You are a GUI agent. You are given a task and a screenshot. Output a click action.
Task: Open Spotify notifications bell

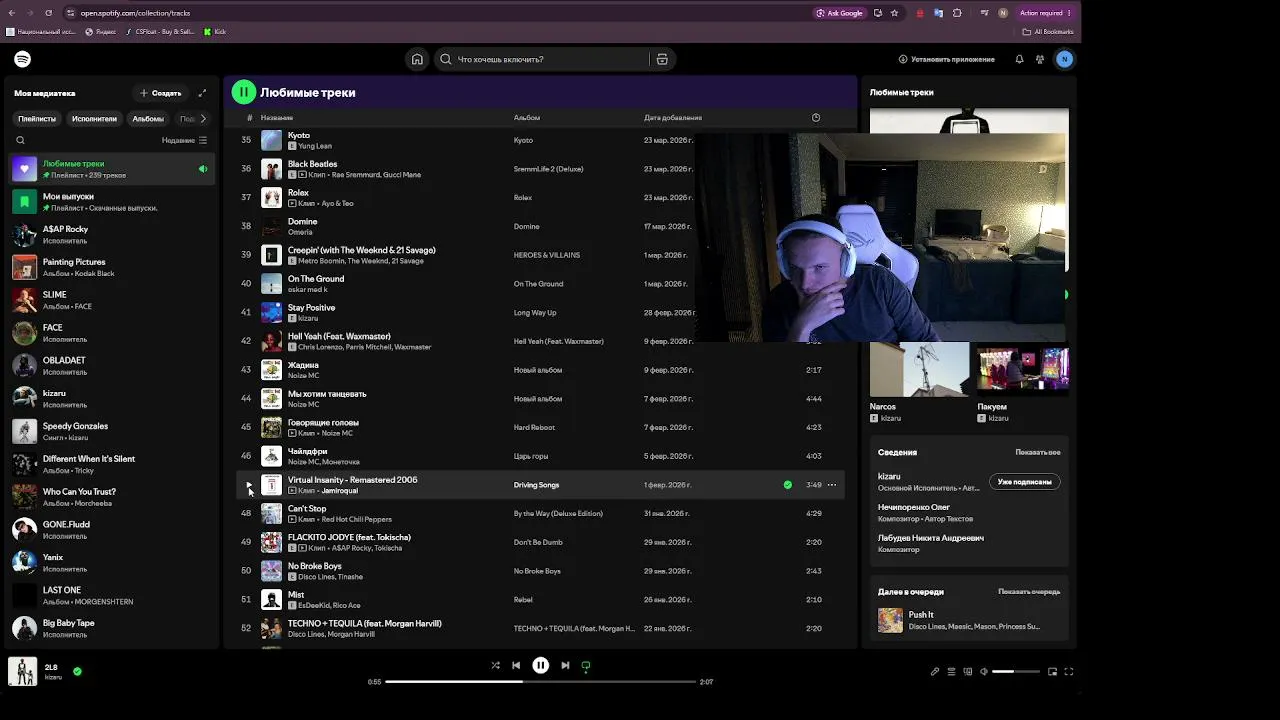click(1019, 59)
